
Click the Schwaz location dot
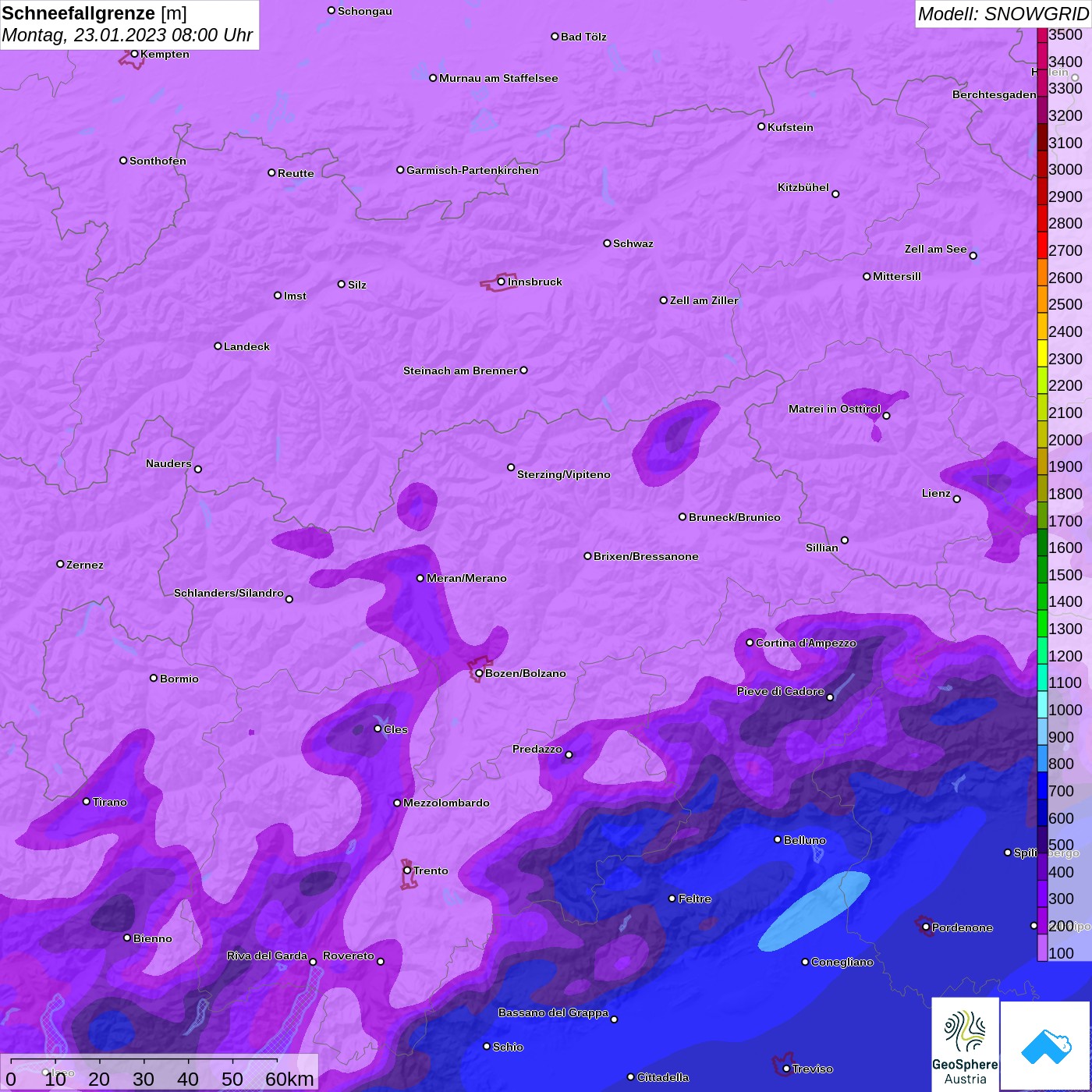click(607, 243)
